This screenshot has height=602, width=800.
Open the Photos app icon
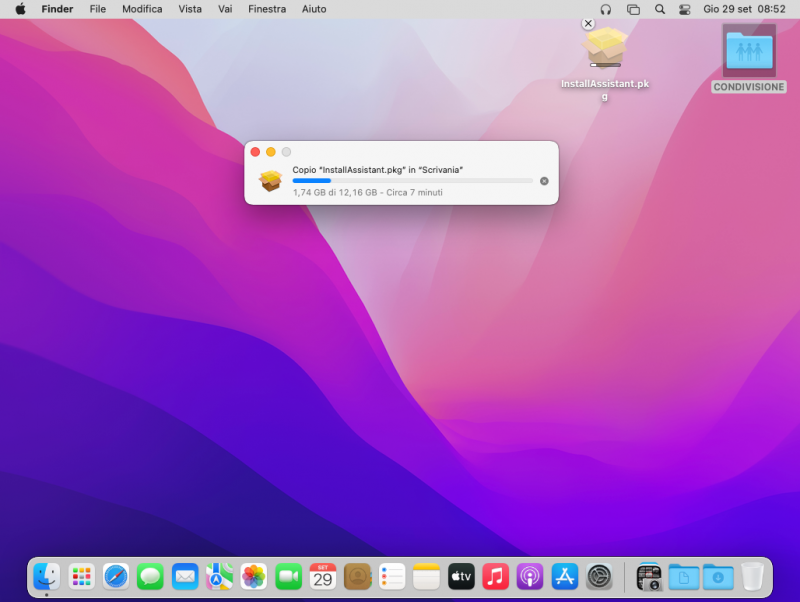(254, 577)
